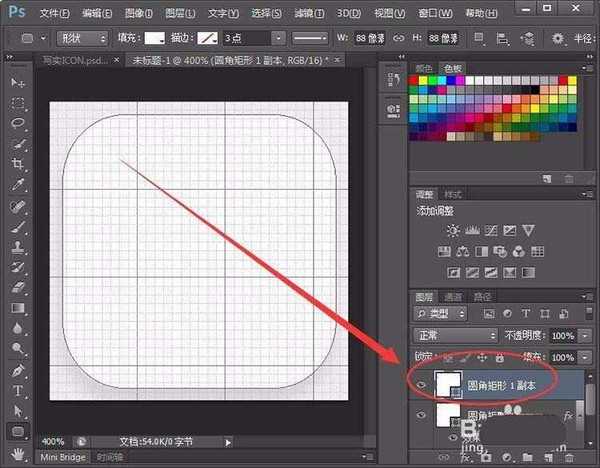Select the Horizontal Type tool
The height and width of the screenshot is (468, 600).
click(x=17, y=390)
